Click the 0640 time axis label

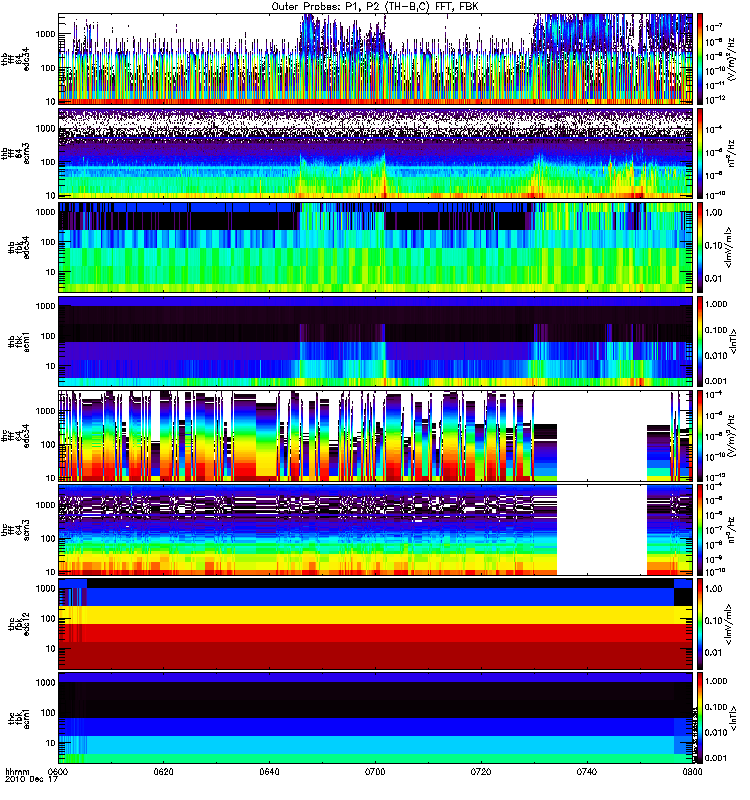[x=269, y=771]
